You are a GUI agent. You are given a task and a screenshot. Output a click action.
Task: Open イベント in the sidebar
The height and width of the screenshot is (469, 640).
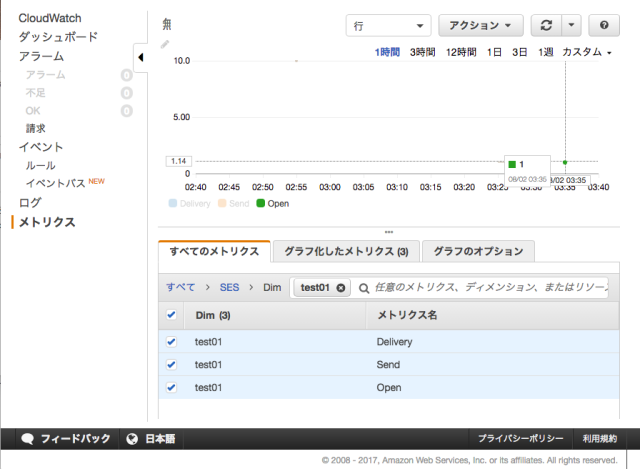pyautogui.click(x=41, y=147)
